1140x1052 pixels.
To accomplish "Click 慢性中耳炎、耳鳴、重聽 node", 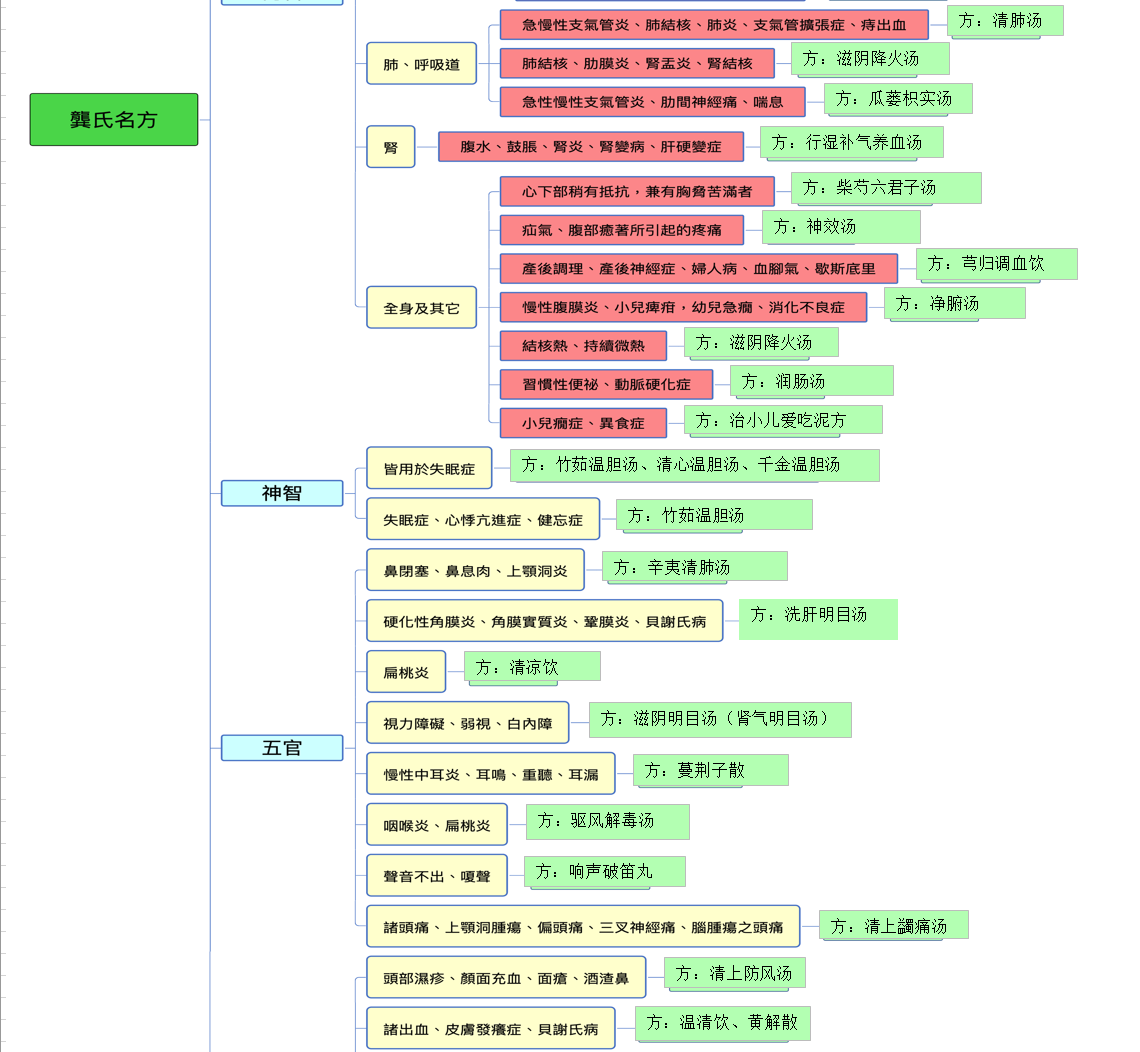I will (x=491, y=774).
